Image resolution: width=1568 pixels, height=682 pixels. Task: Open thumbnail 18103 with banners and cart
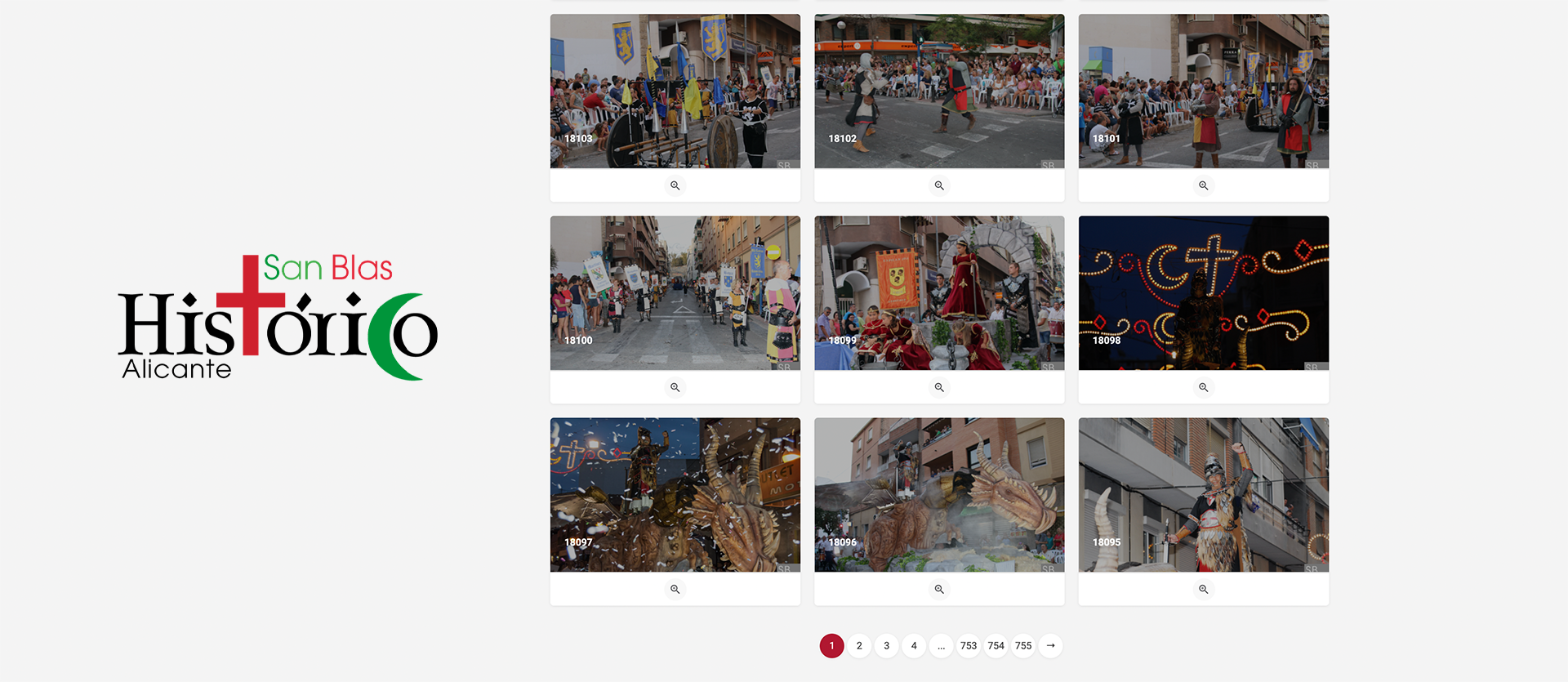[x=675, y=91]
